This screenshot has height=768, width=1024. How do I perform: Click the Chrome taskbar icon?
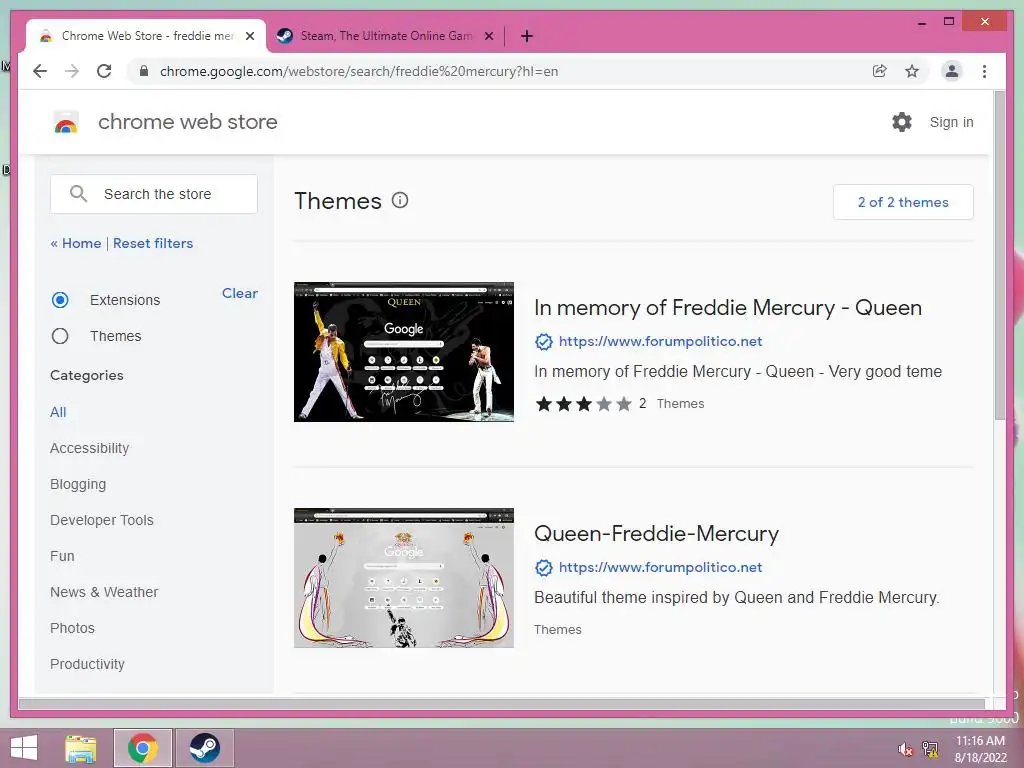[142, 748]
